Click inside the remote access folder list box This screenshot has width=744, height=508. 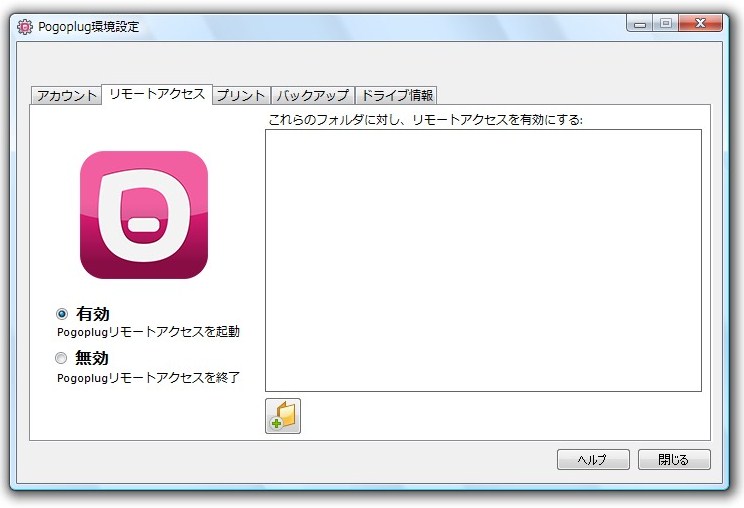pyautogui.click(x=483, y=260)
